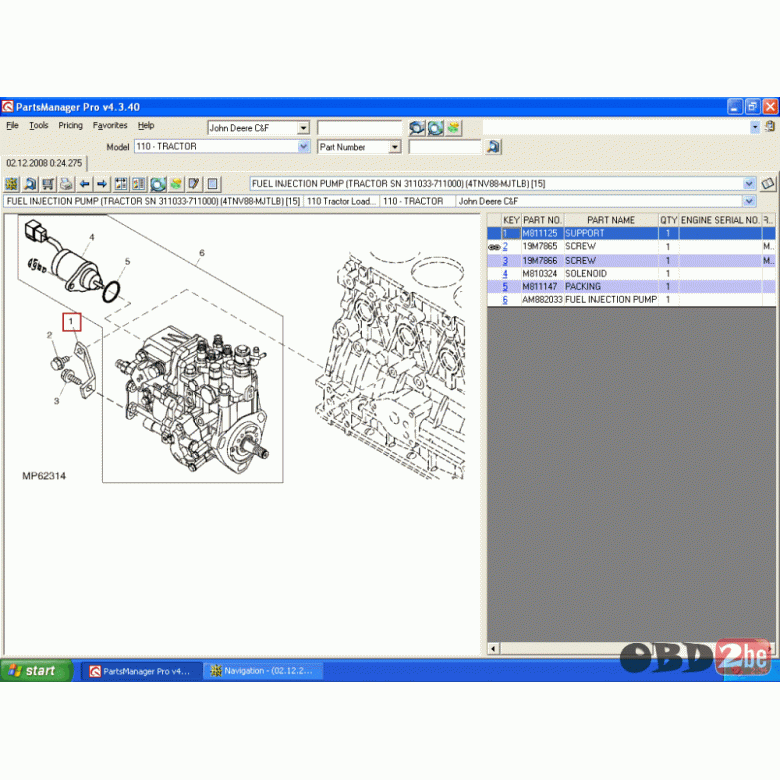The height and width of the screenshot is (780, 780).
Task: Click the 110 Tractor Load breadcrumb segment
Action: 341,201
